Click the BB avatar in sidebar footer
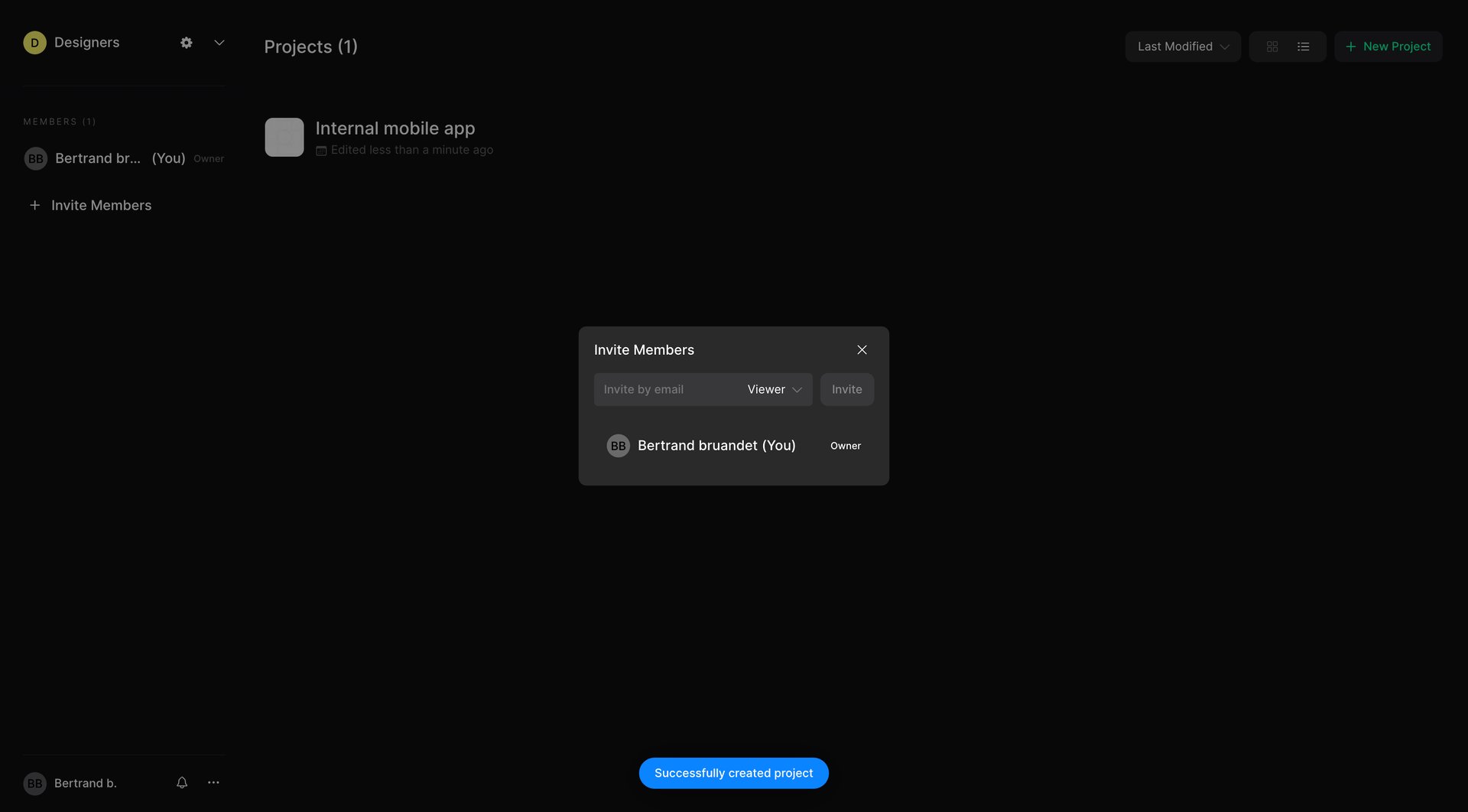Image resolution: width=1468 pixels, height=812 pixels. click(35, 783)
